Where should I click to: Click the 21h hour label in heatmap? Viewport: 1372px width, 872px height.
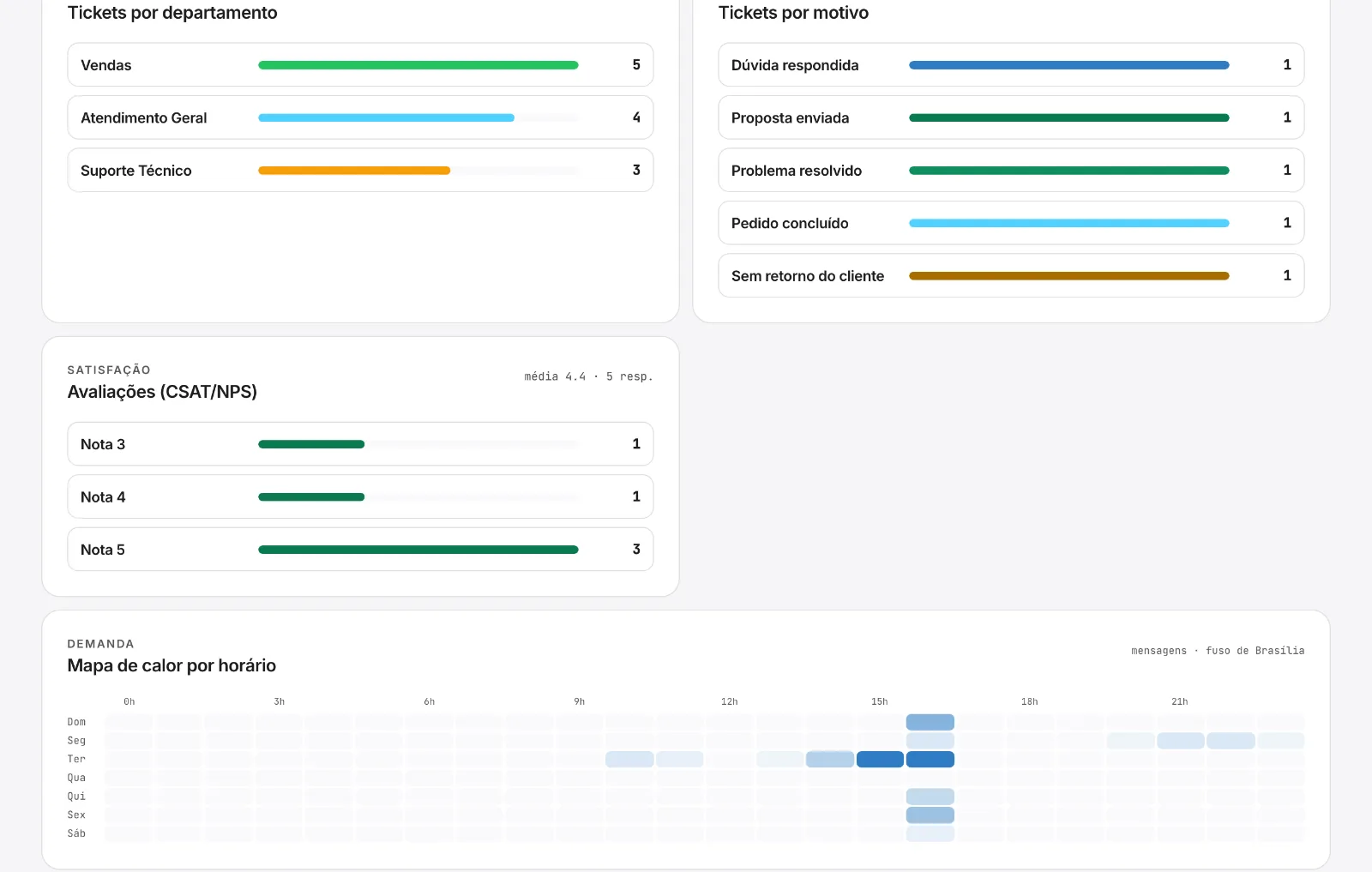[x=1180, y=701]
